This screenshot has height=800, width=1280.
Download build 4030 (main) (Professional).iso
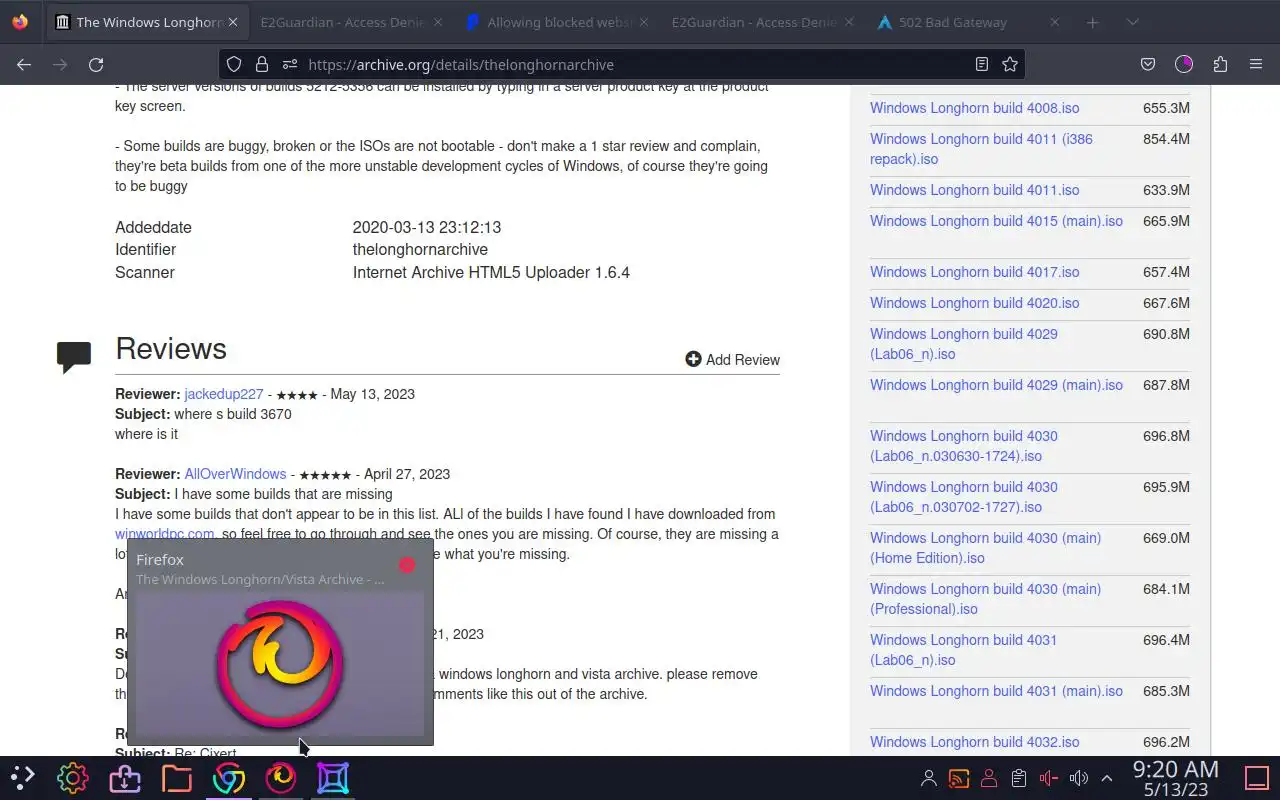(x=985, y=599)
